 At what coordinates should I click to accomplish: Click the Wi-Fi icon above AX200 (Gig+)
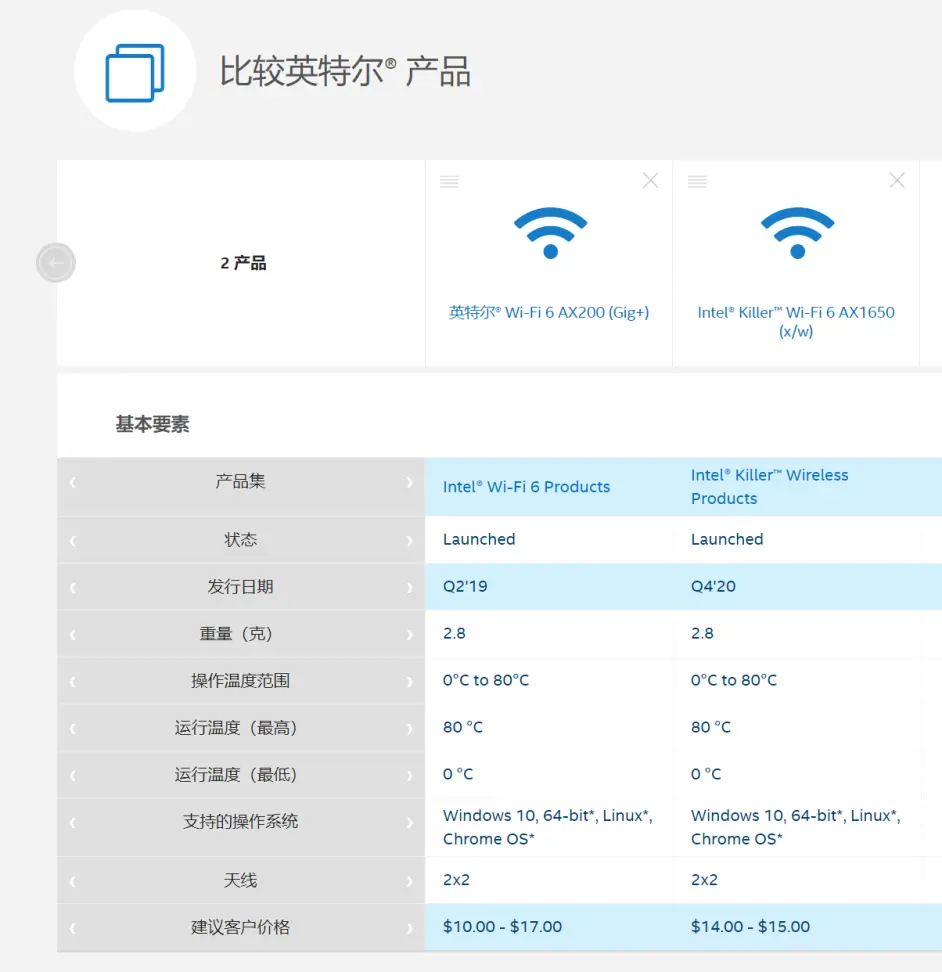[550, 233]
